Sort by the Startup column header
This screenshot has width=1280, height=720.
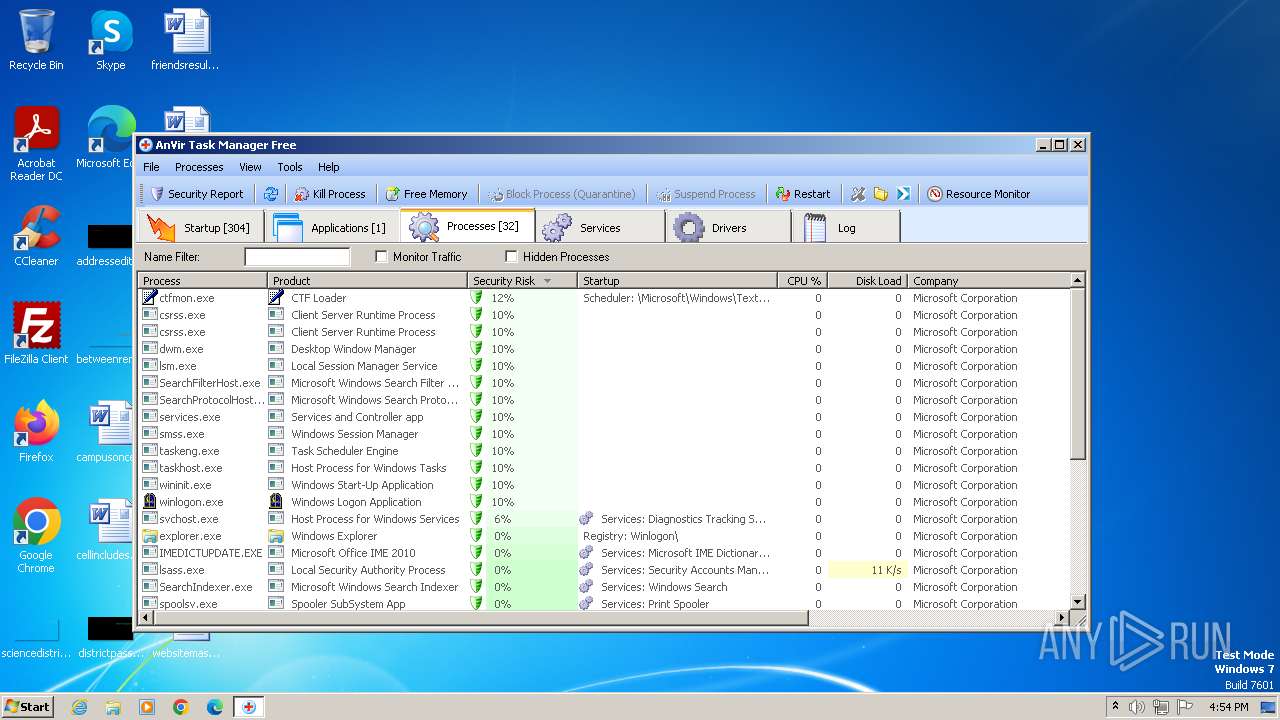coord(678,281)
